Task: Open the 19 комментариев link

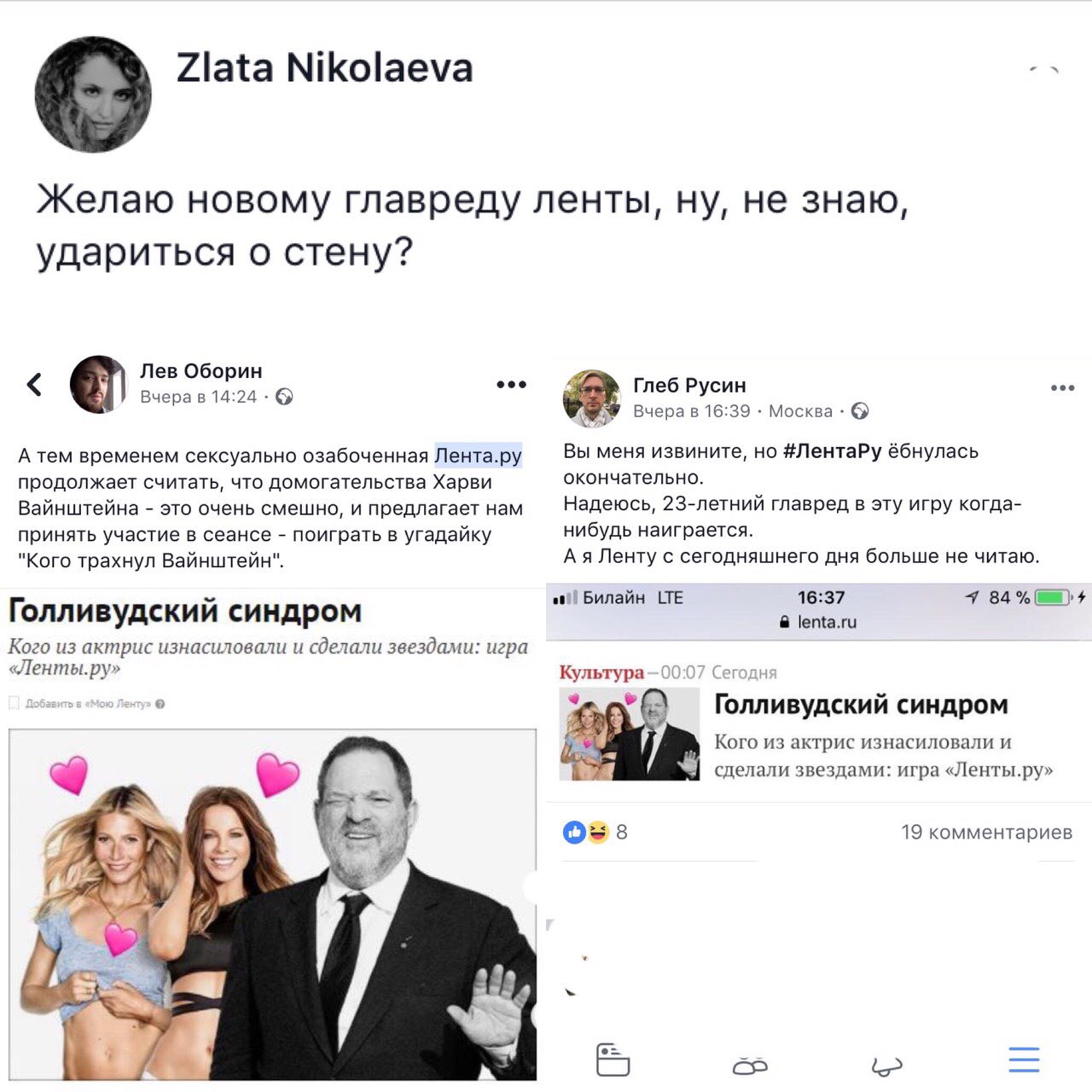Action: pyautogui.click(x=986, y=832)
